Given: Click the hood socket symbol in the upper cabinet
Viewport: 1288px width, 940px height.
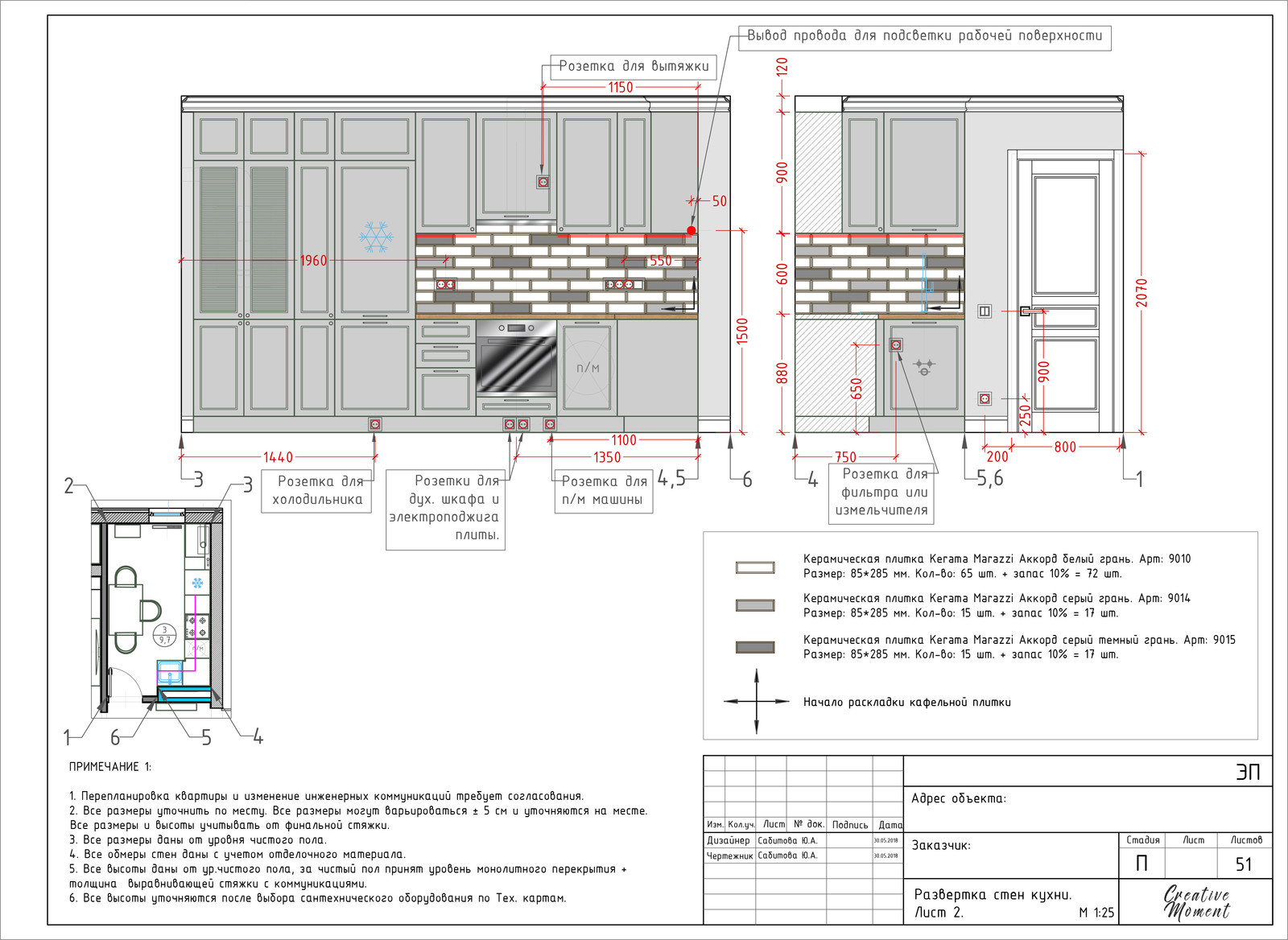Looking at the screenshot, I should [543, 183].
